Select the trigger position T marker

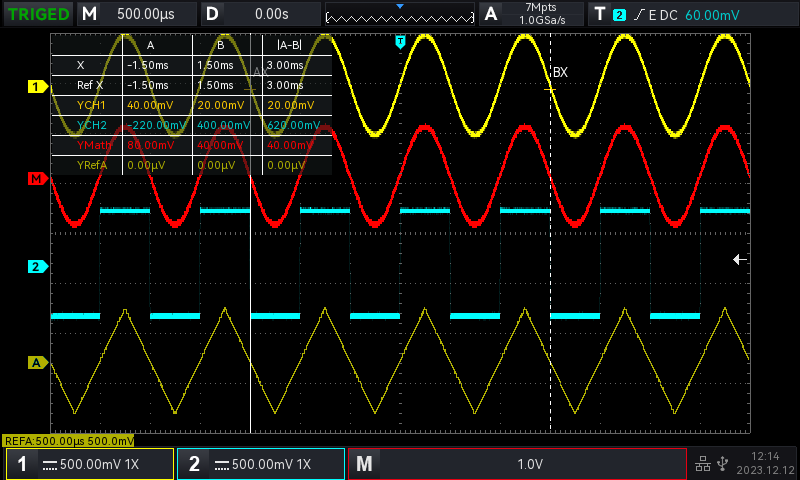point(401,41)
